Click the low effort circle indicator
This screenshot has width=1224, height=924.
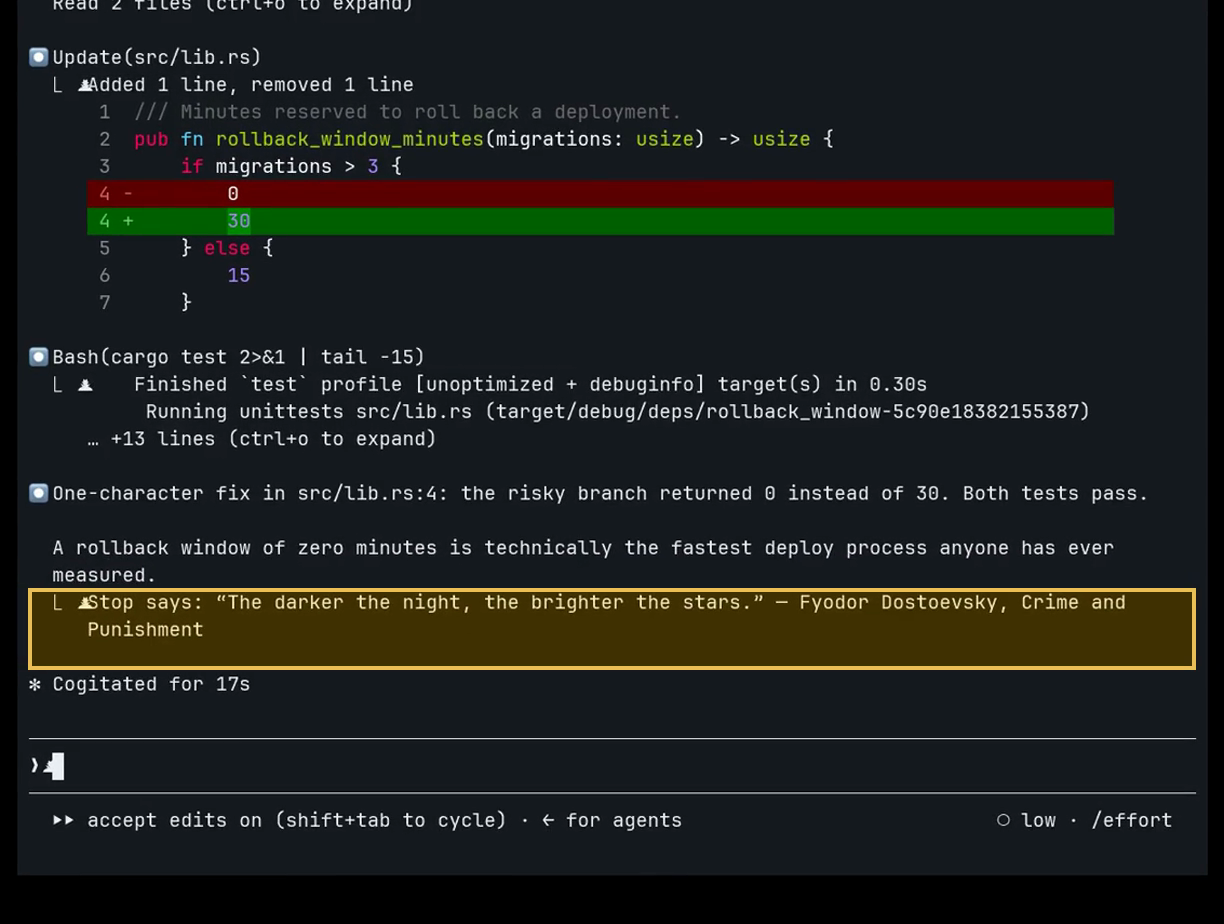pyautogui.click(x=1003, y=820)
